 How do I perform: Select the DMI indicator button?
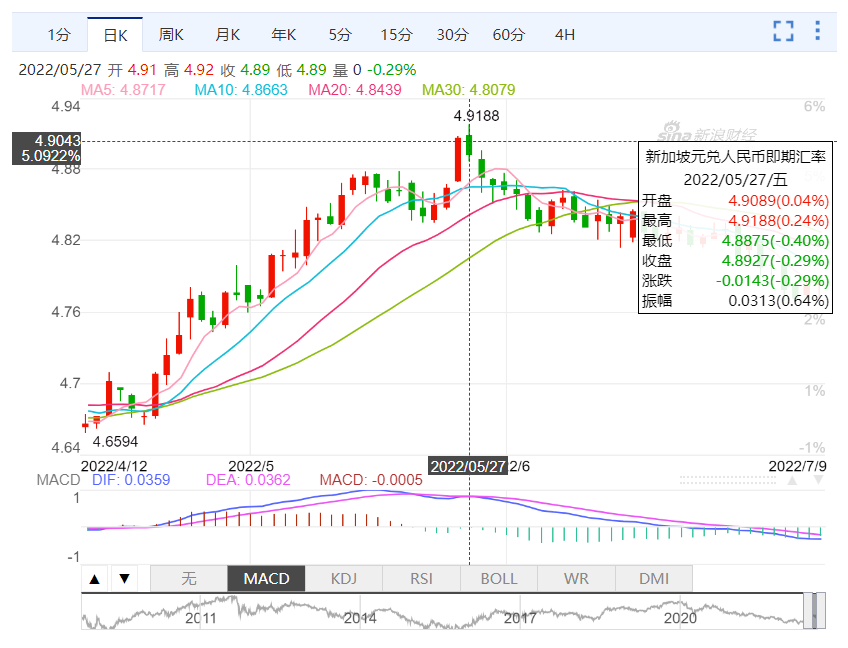[654, 579]
